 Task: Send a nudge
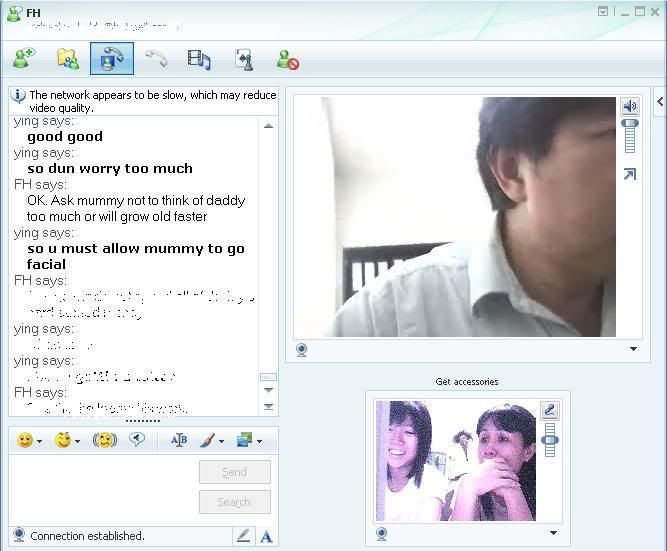105,440
